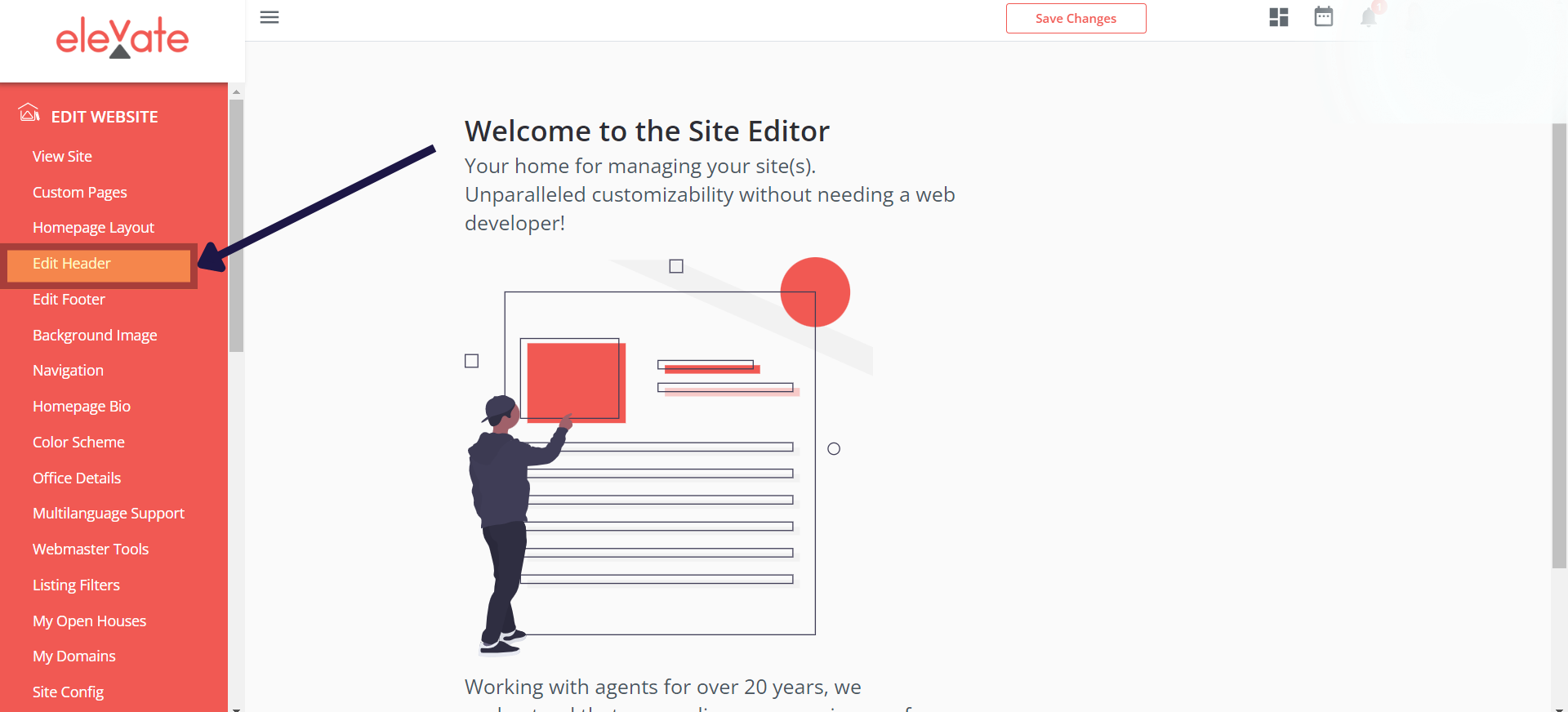Select the highlighted Edit Header item
The width and height of the screenshot is (1568, 712).
(98, 264)
